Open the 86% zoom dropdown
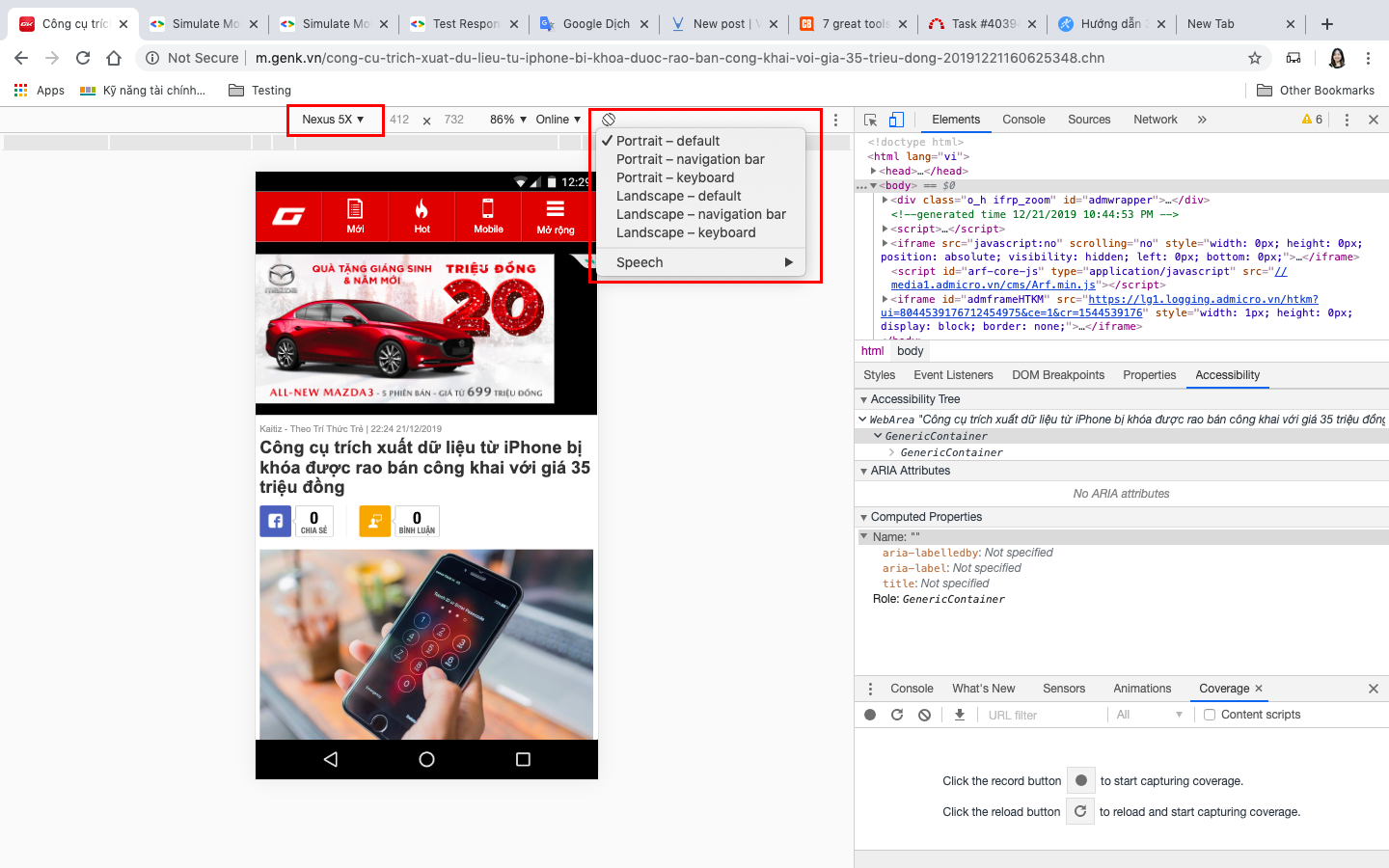Screen dimensions: 1389x868 click(508, 120)
